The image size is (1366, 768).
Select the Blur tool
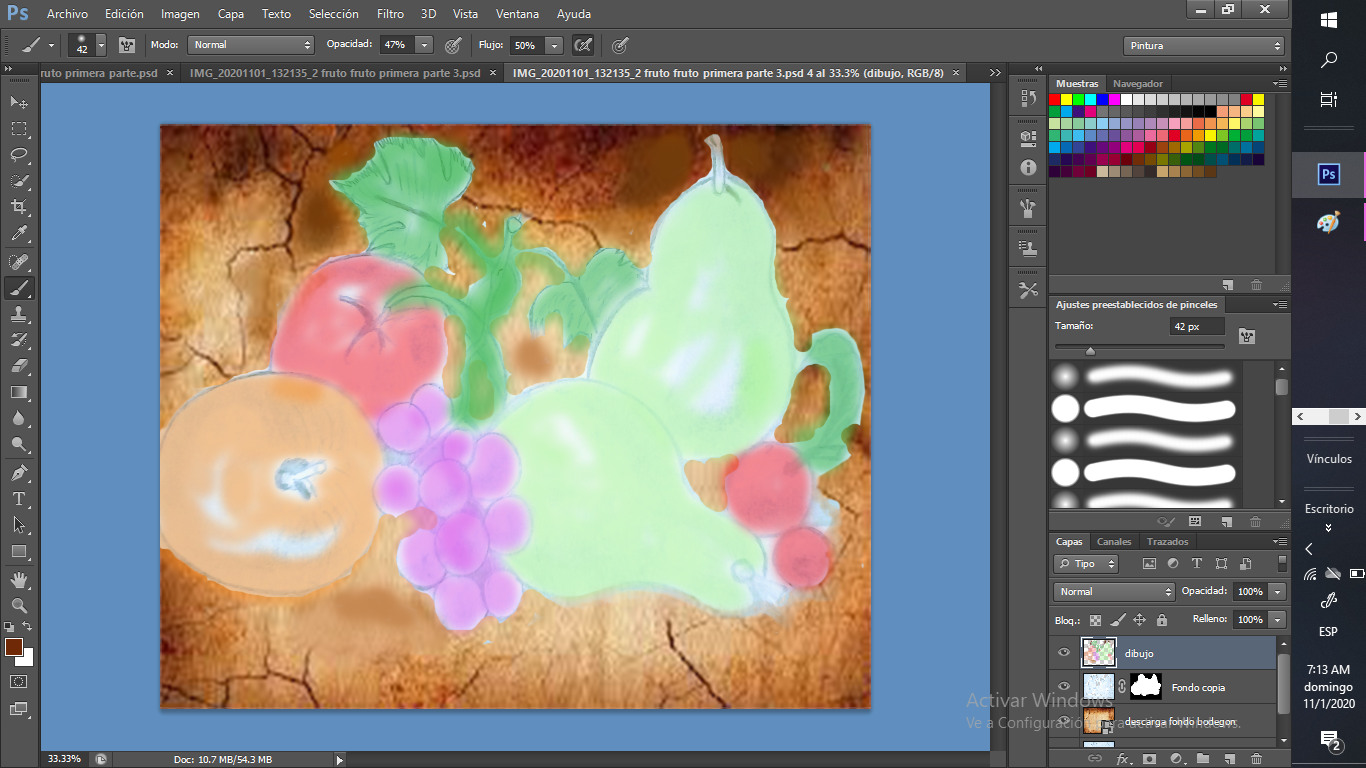(x=19, y=418)
